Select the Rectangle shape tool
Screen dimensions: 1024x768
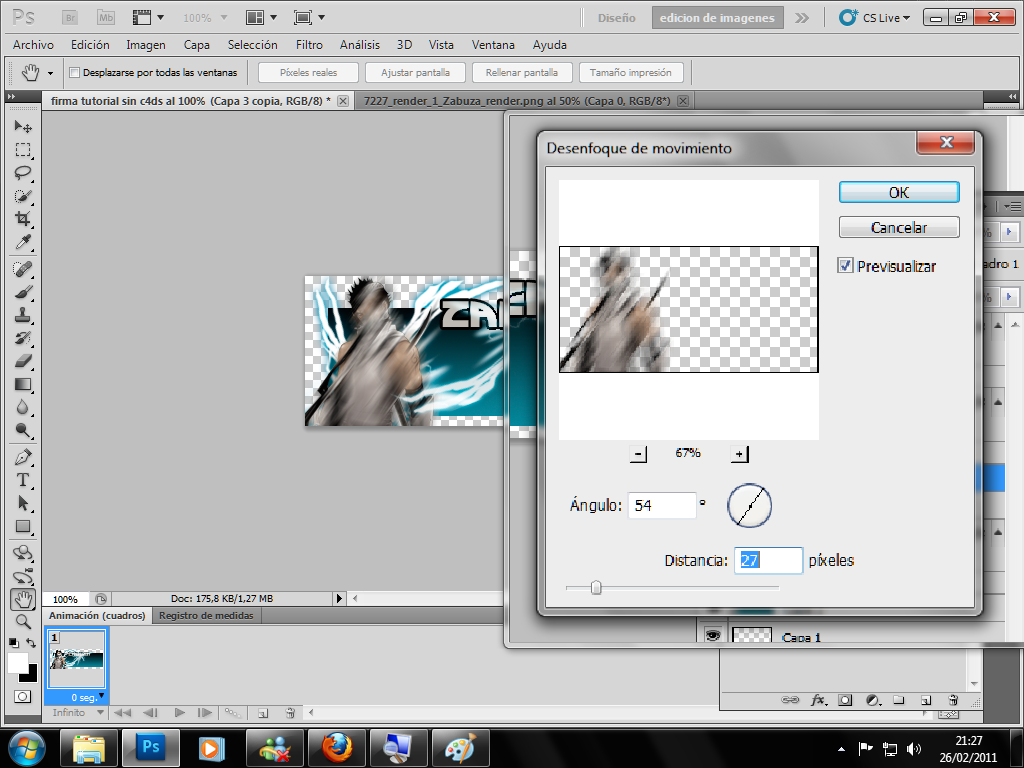(23, 526)
